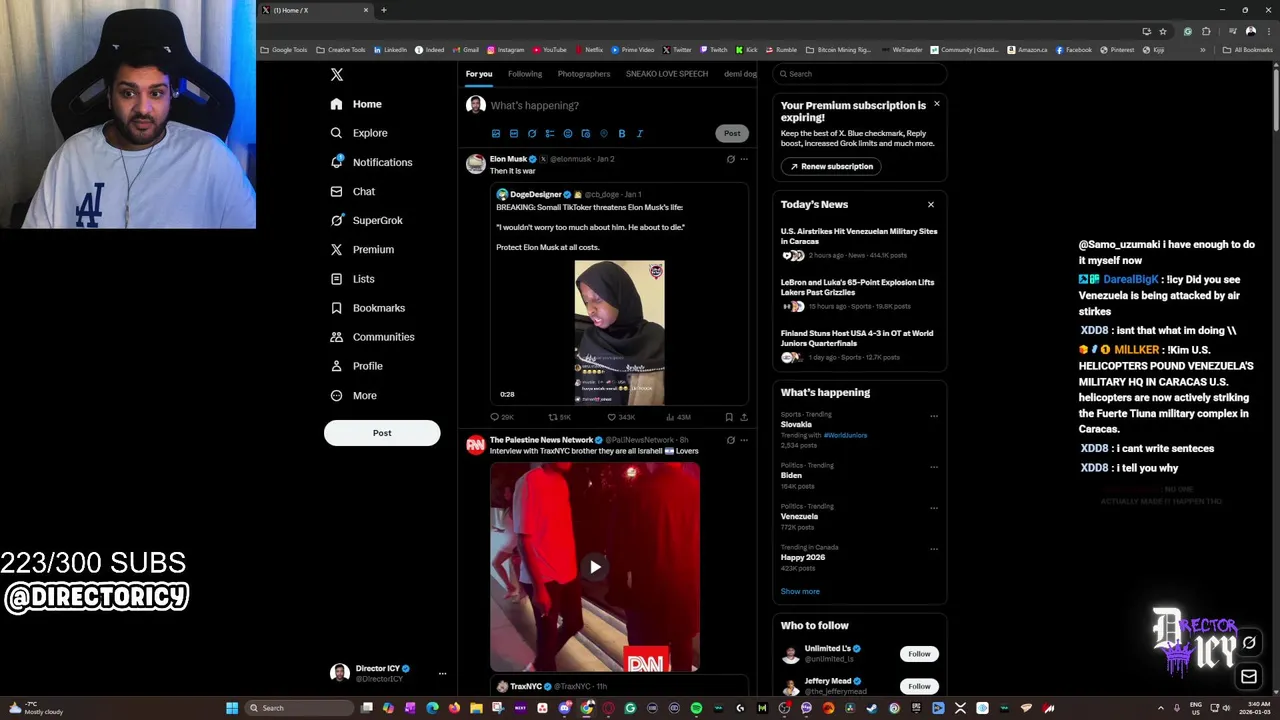
Task: Click Grok icon on Elon Musk post
Action: click(730, 159)
